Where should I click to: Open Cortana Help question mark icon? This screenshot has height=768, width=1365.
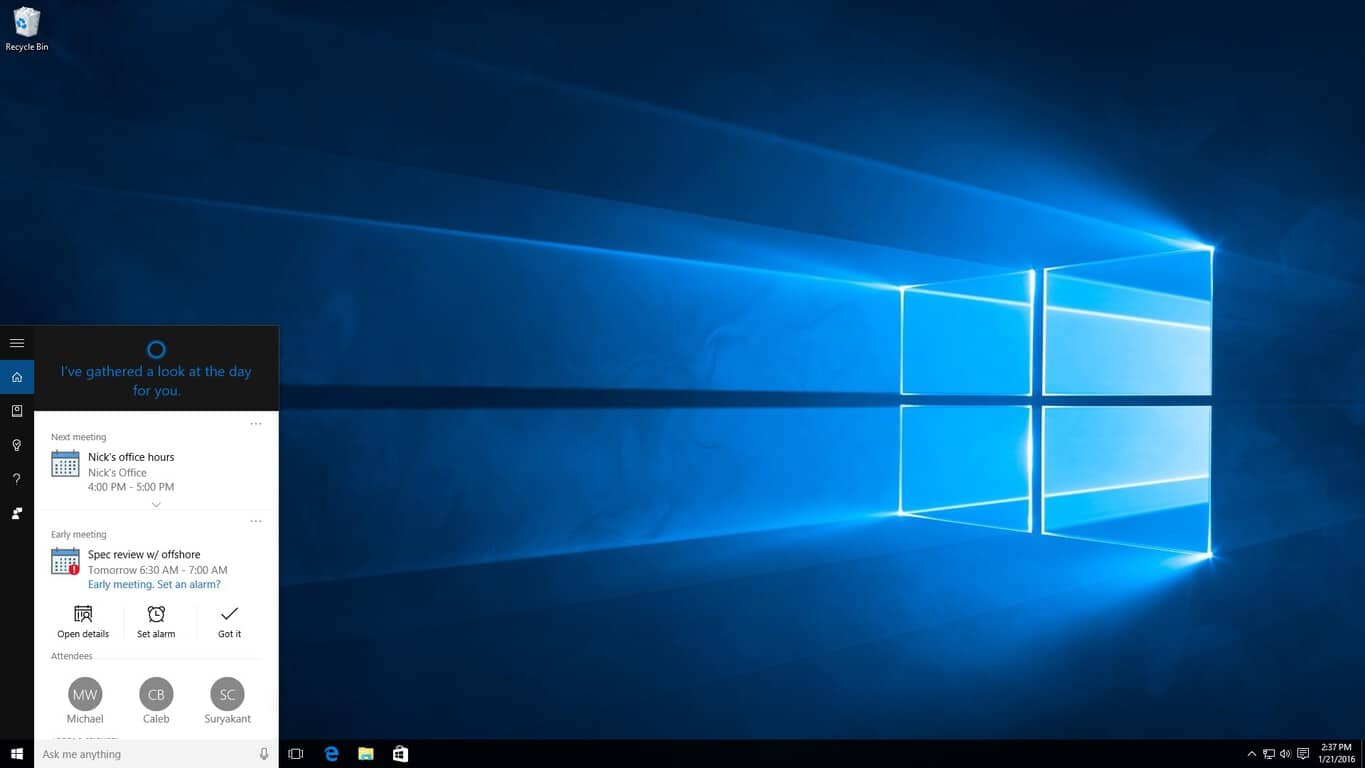[x=17, y=479]
